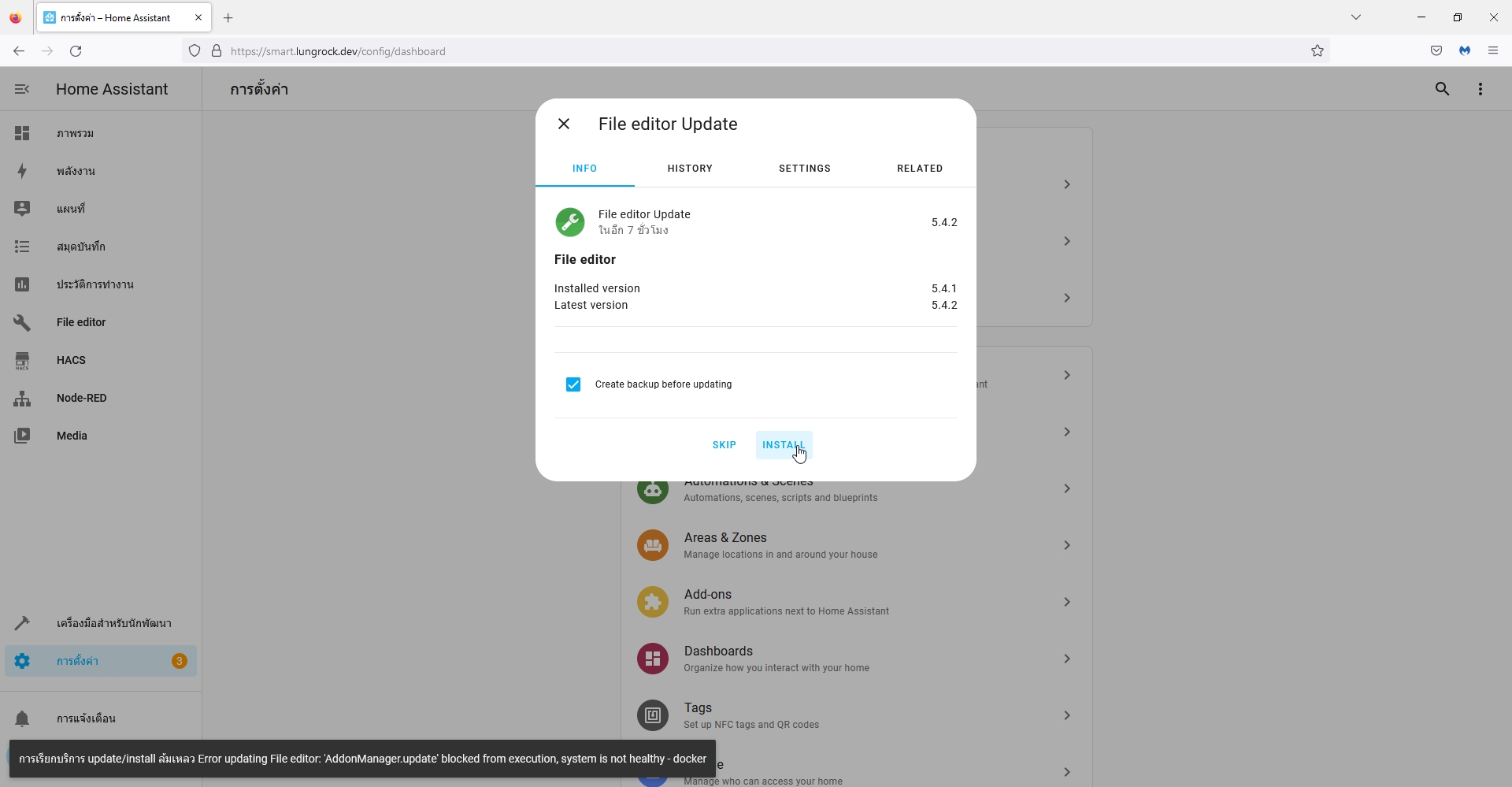The height and width of the screenshot is (787, 1512).
Task: Go back with browser back arrow
Action: tap(19, 51)
